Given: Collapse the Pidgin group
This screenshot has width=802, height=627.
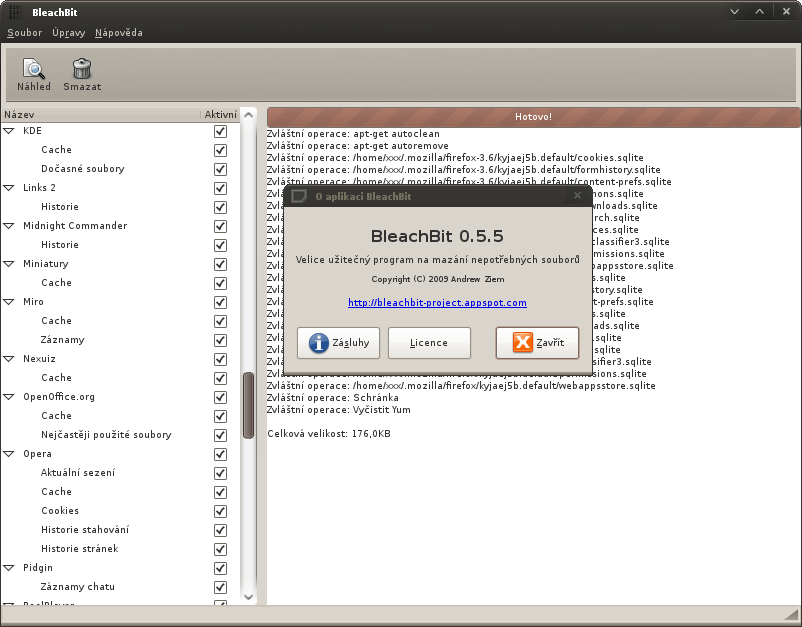Looking at the screenshot, I should coord(9,568).
